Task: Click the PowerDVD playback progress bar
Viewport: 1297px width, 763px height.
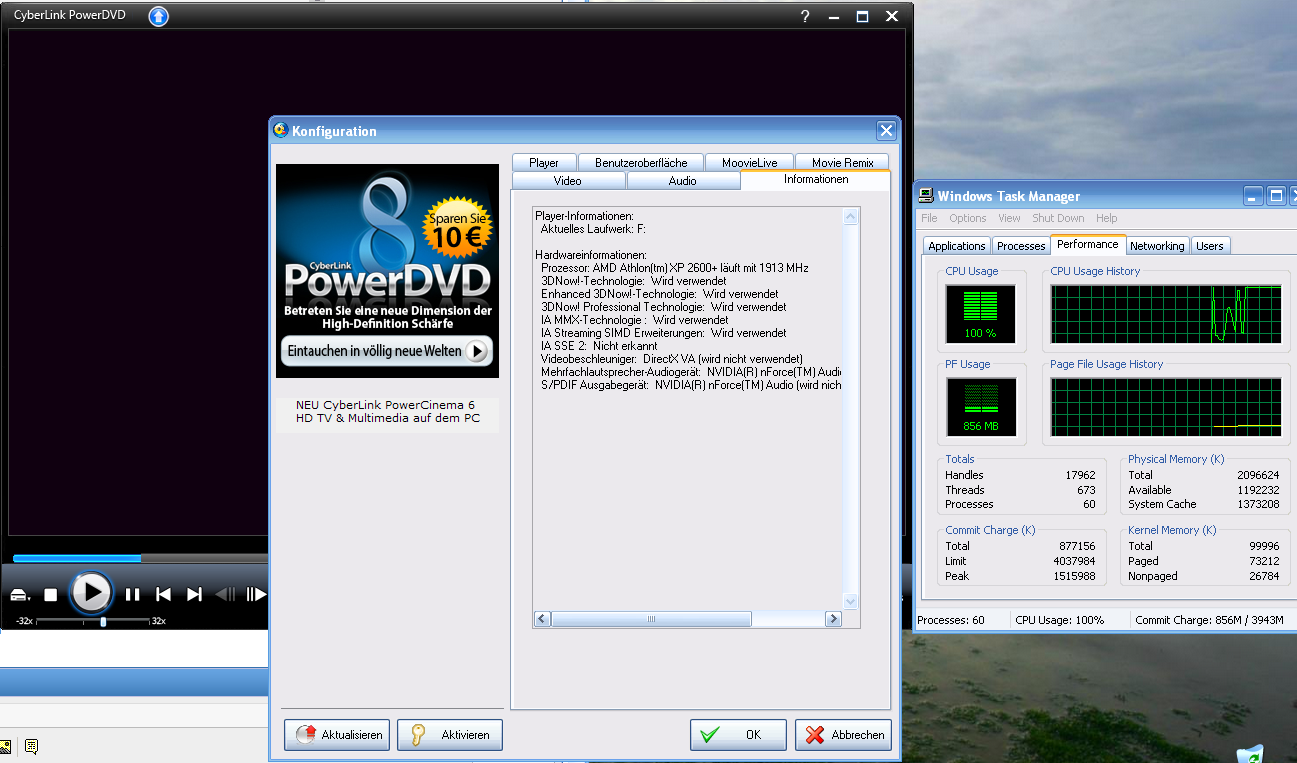Action: [x=140, y=558]
